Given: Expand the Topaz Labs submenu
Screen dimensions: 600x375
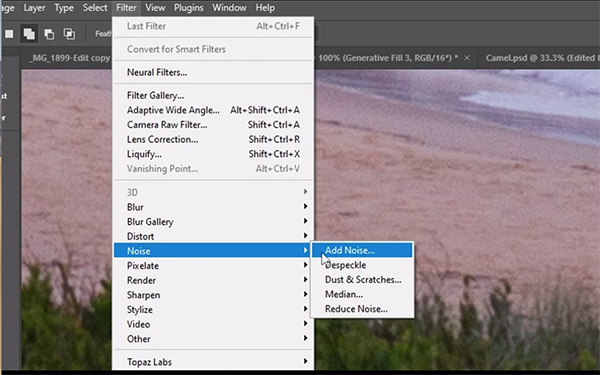Looking at the screenshot, I should (x=213, y=362).
